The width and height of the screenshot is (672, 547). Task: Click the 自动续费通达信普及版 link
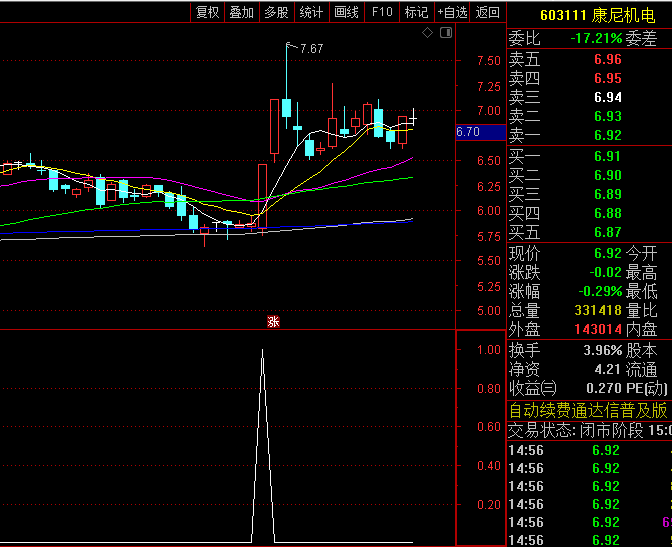(588, 410)
